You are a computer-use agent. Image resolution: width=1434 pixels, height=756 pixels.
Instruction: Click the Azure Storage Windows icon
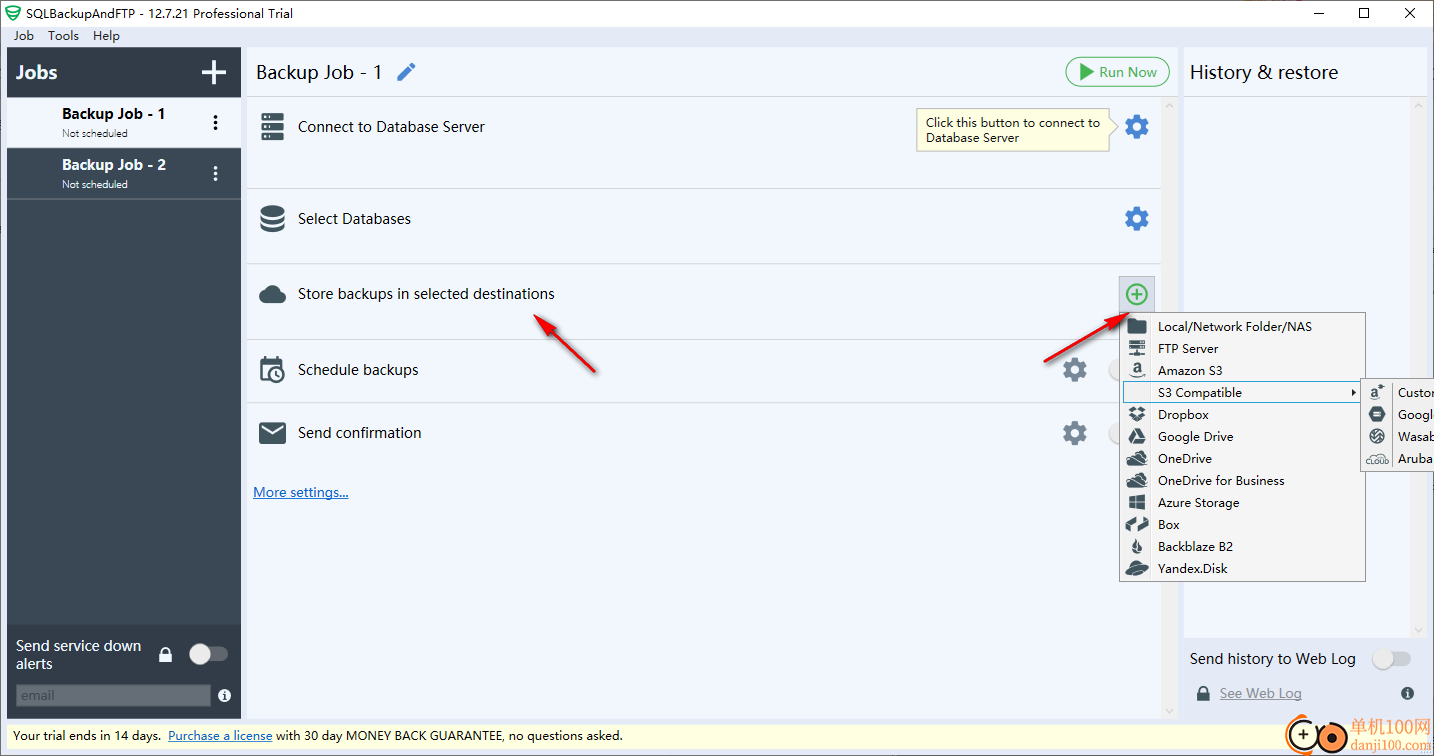point(1137,503)
